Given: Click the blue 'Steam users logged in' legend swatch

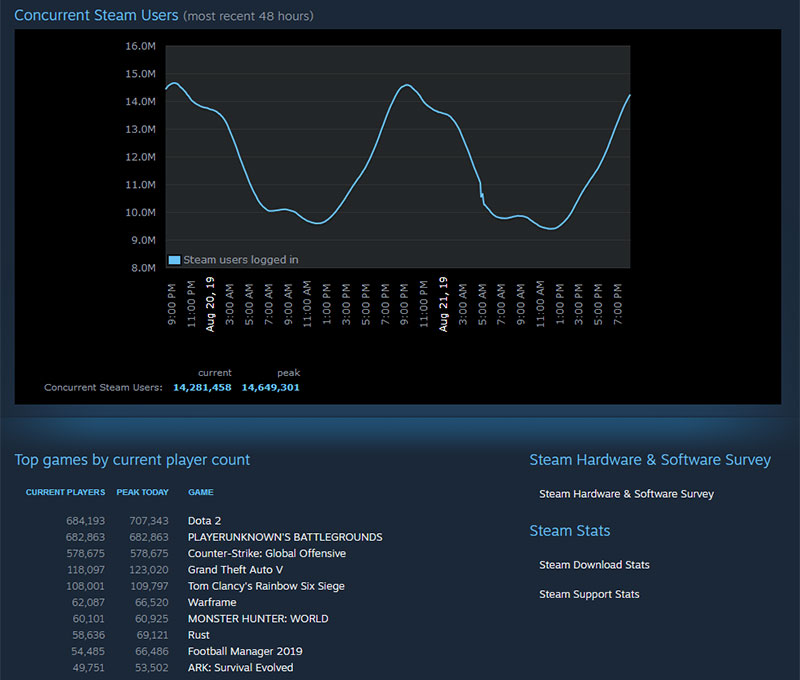Looking at the screenshot, I should click(174, 260).
